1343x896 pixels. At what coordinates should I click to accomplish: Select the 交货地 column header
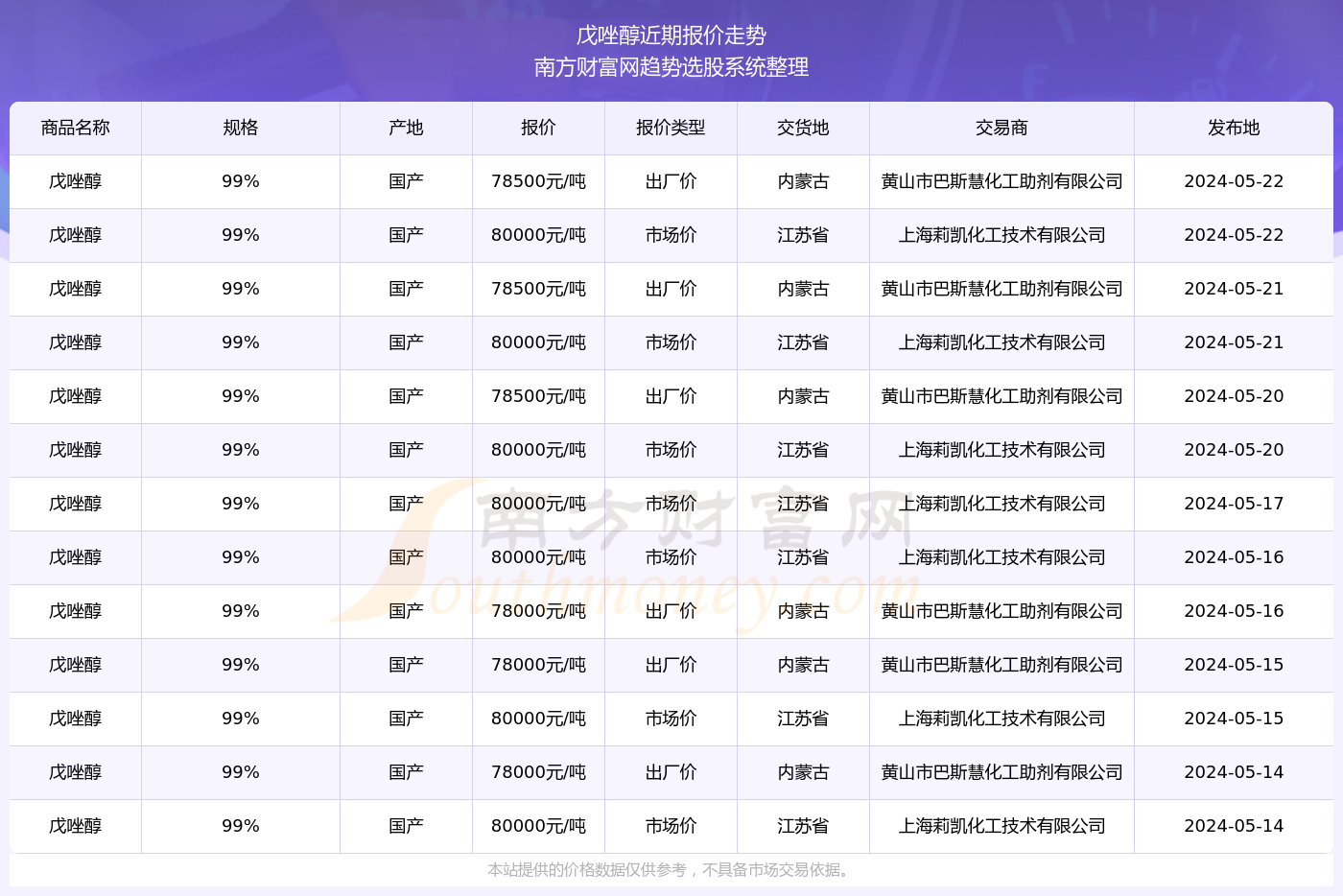pyautogui.click(x=804, y=128)
